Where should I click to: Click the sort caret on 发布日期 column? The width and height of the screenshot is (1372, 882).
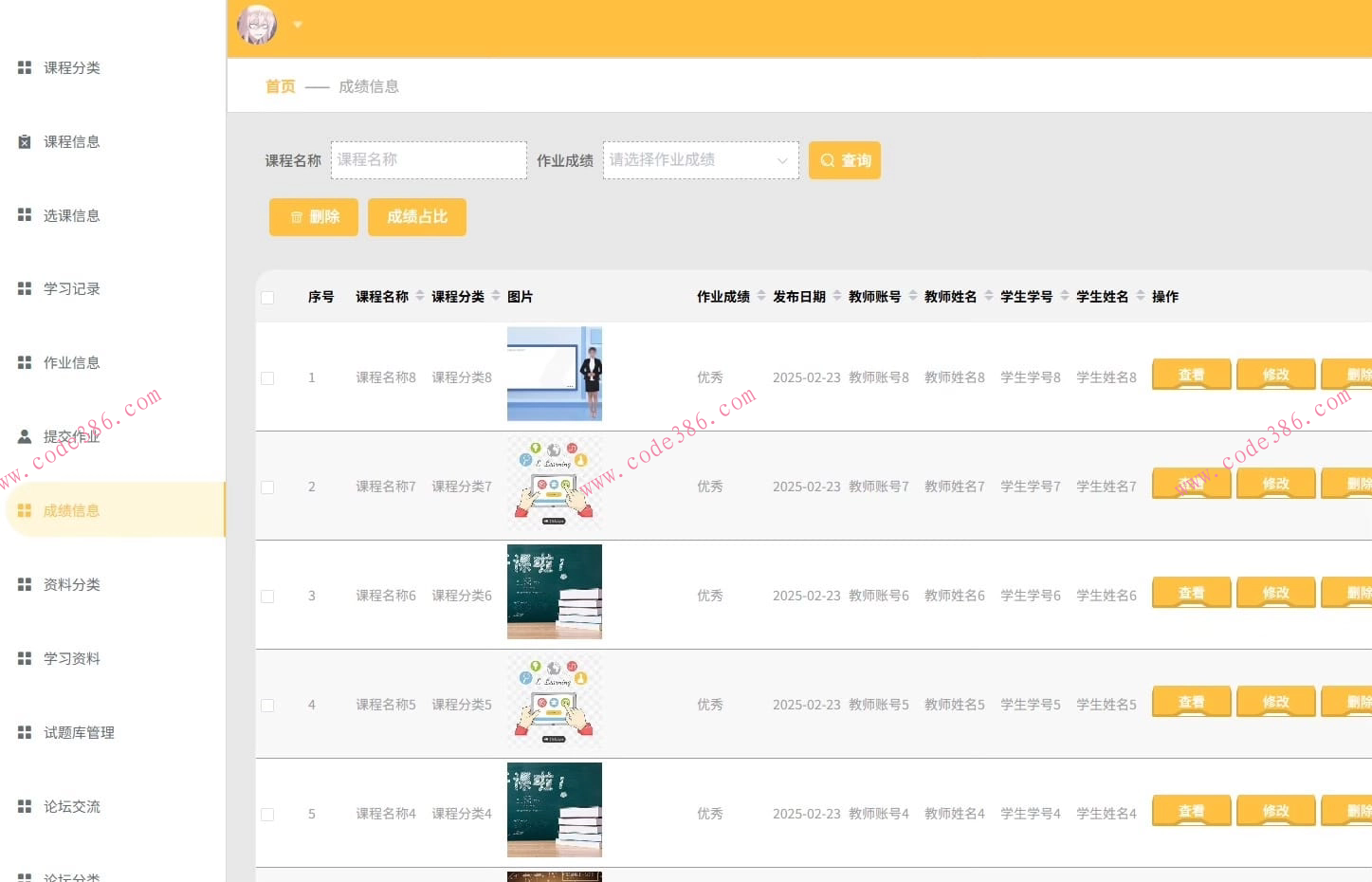(836, 295)
